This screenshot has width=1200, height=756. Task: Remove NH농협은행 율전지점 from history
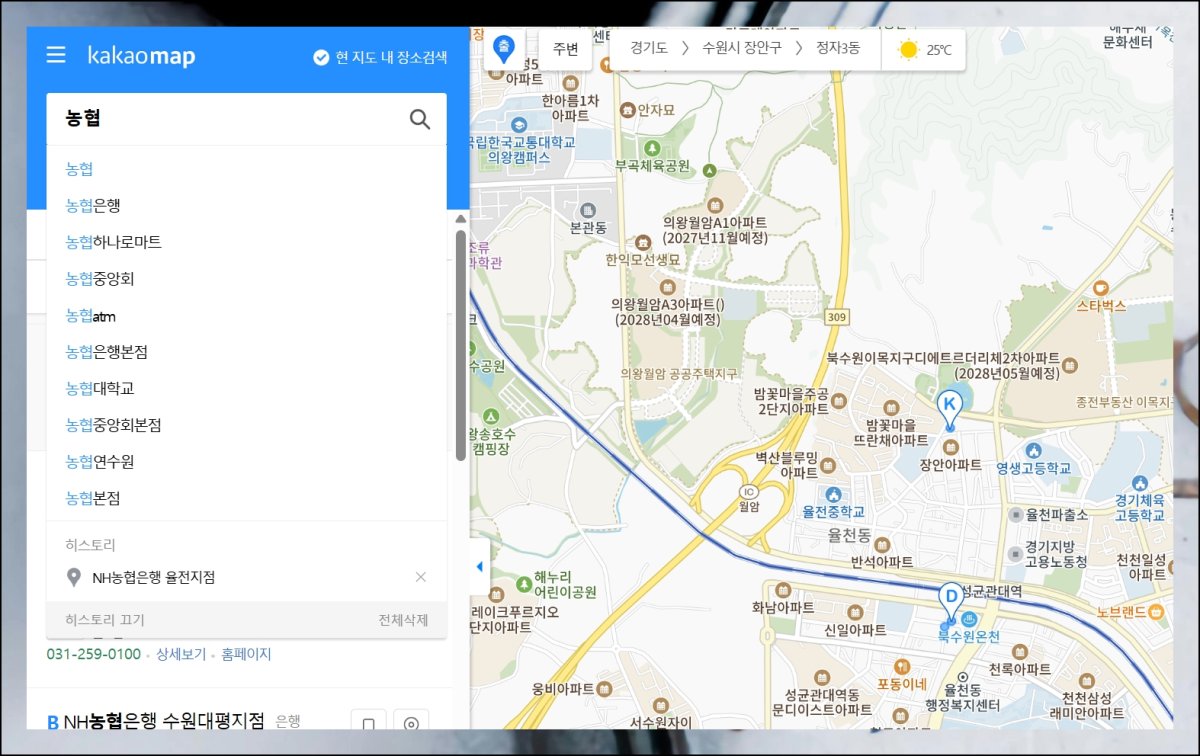point(420,577)
